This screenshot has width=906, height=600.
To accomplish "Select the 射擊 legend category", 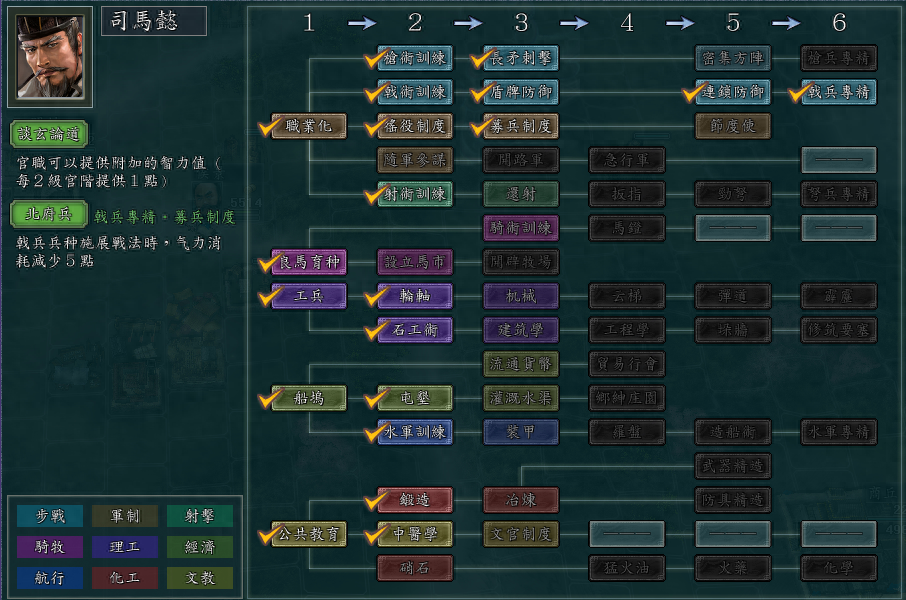I will coord(200,516).
